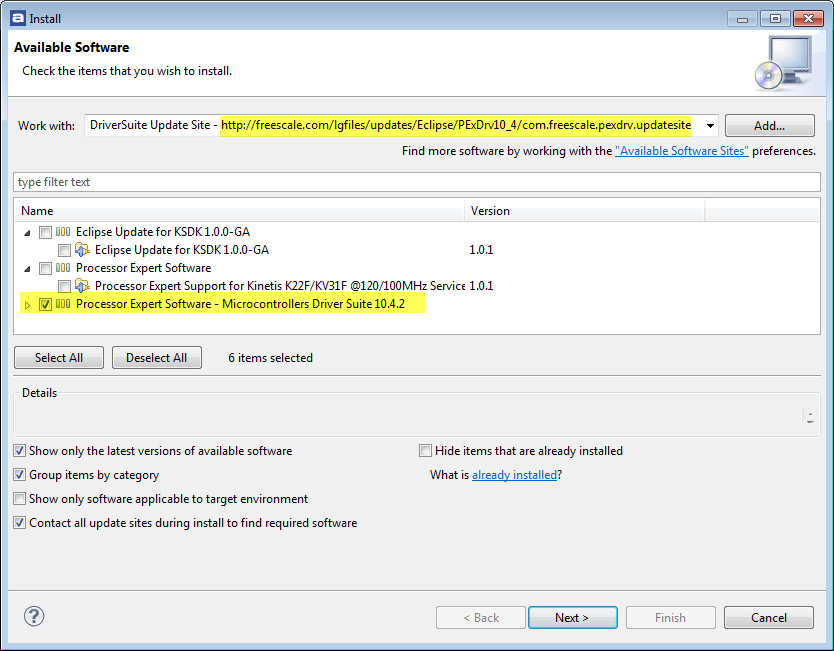Screen dimensions: 834x651
Task: Click Microcontrollers Driver Suite category icon
Action: point(63,304)
